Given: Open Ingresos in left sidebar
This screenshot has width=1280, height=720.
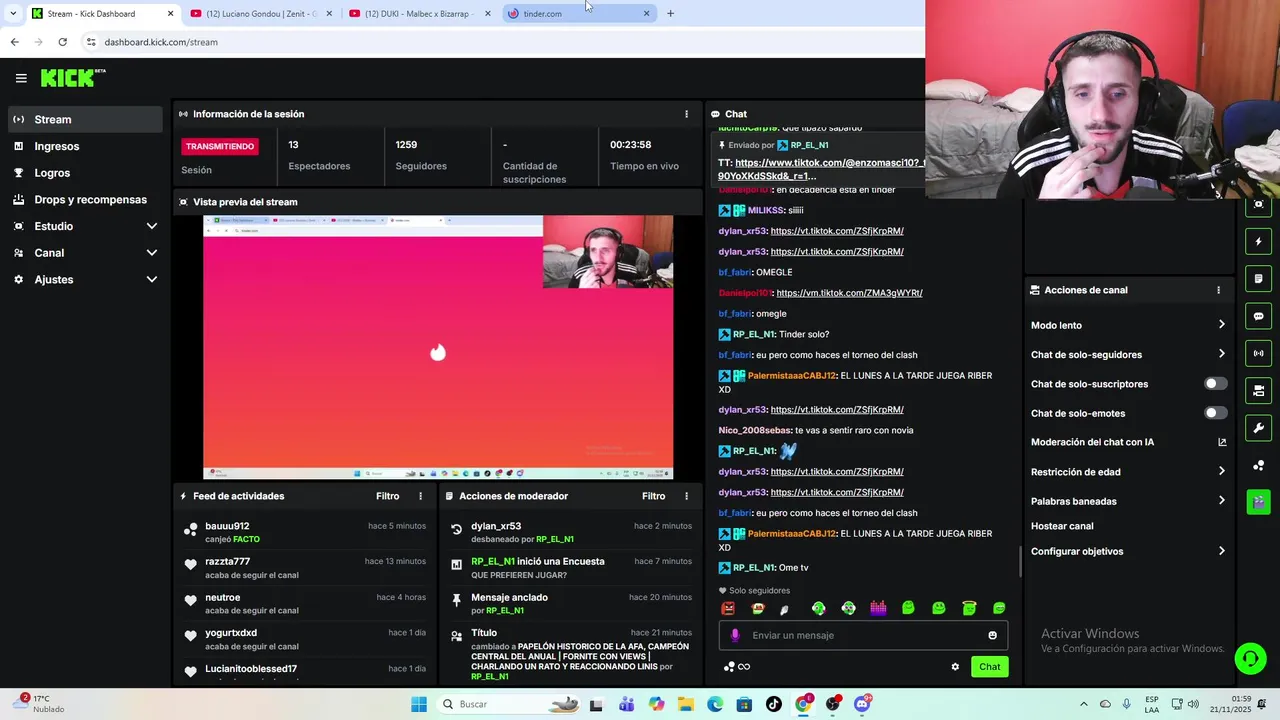Looking at the screenshot, I should click(x=85, y=146).
